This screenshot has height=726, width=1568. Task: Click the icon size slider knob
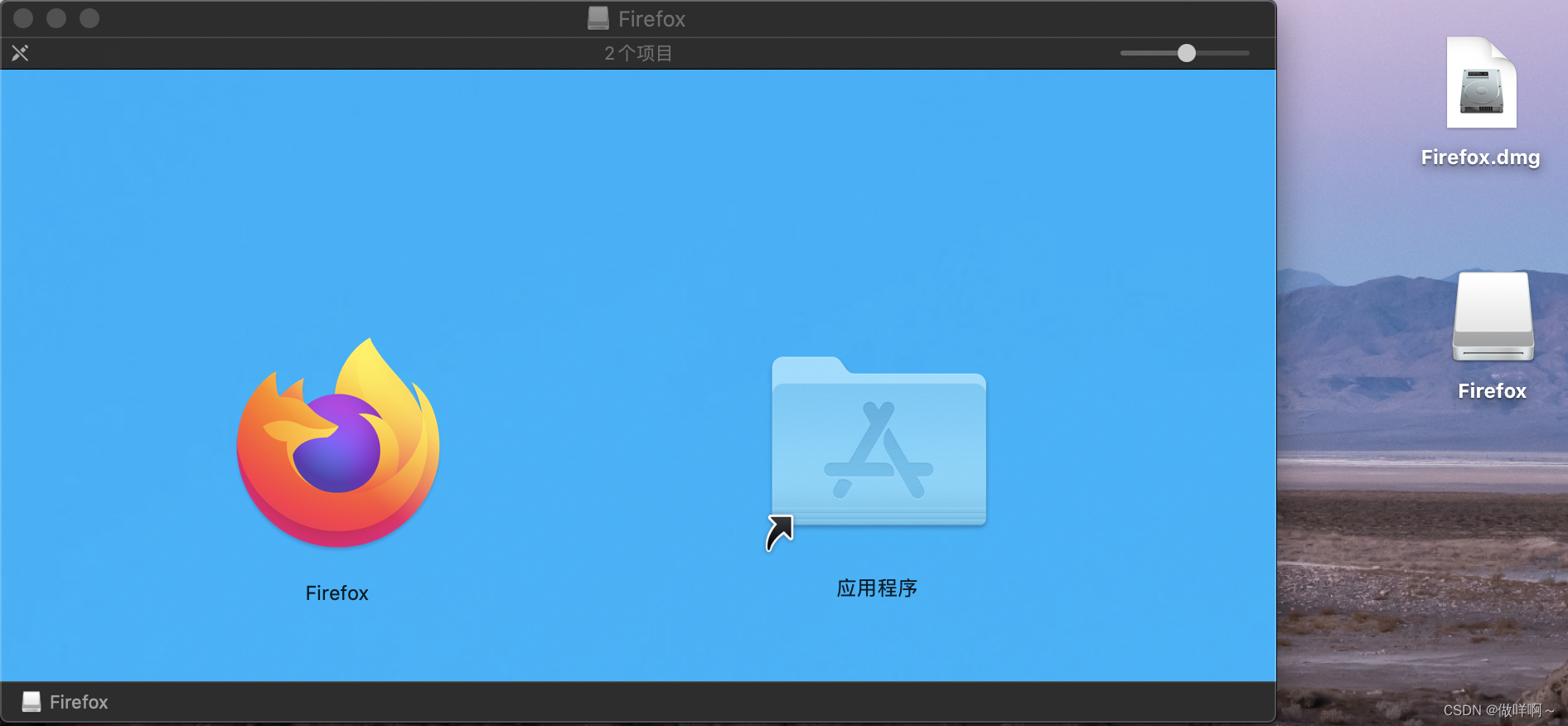click(1187, 53)
